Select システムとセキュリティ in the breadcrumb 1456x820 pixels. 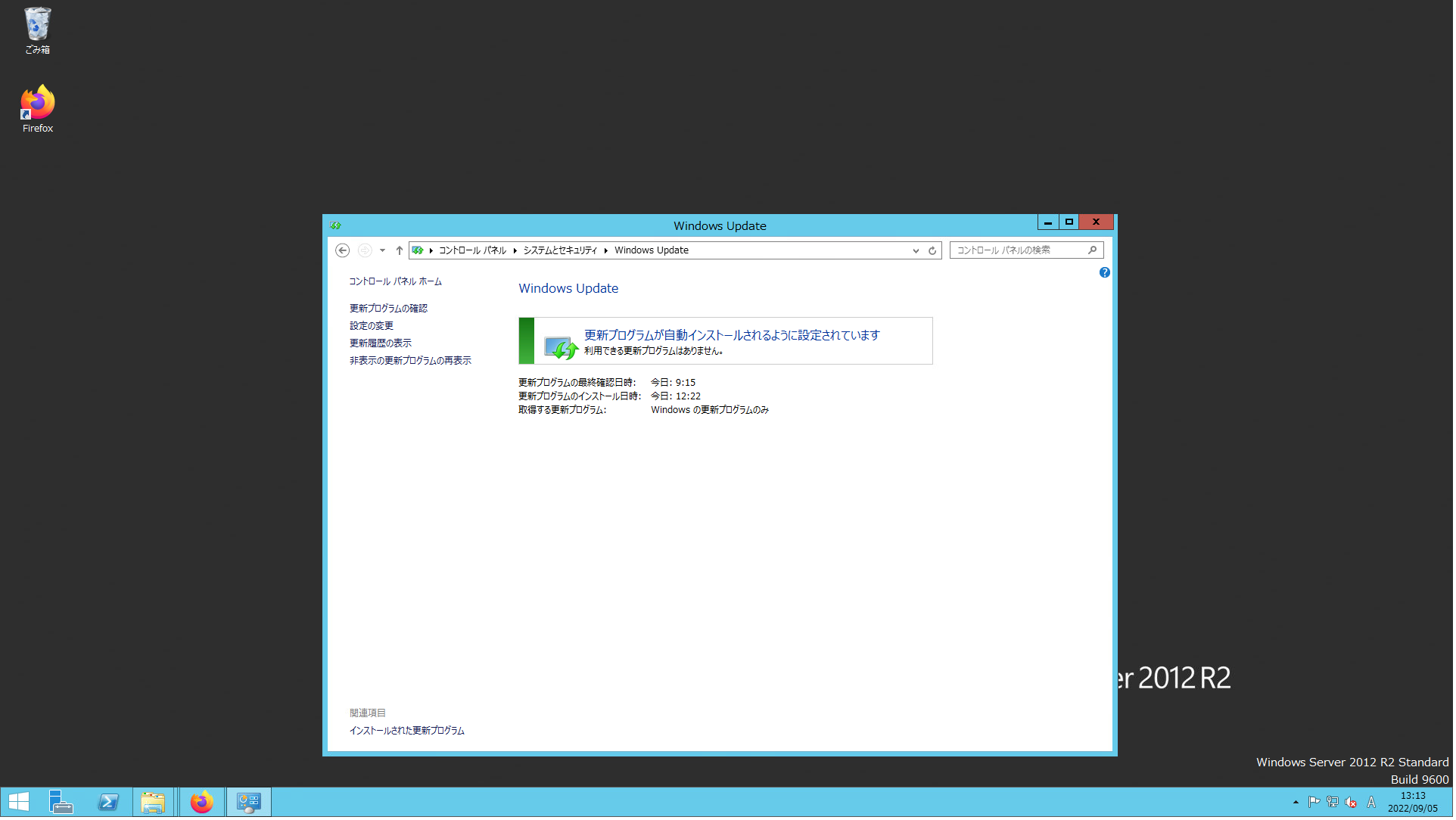tap(562, 251)
